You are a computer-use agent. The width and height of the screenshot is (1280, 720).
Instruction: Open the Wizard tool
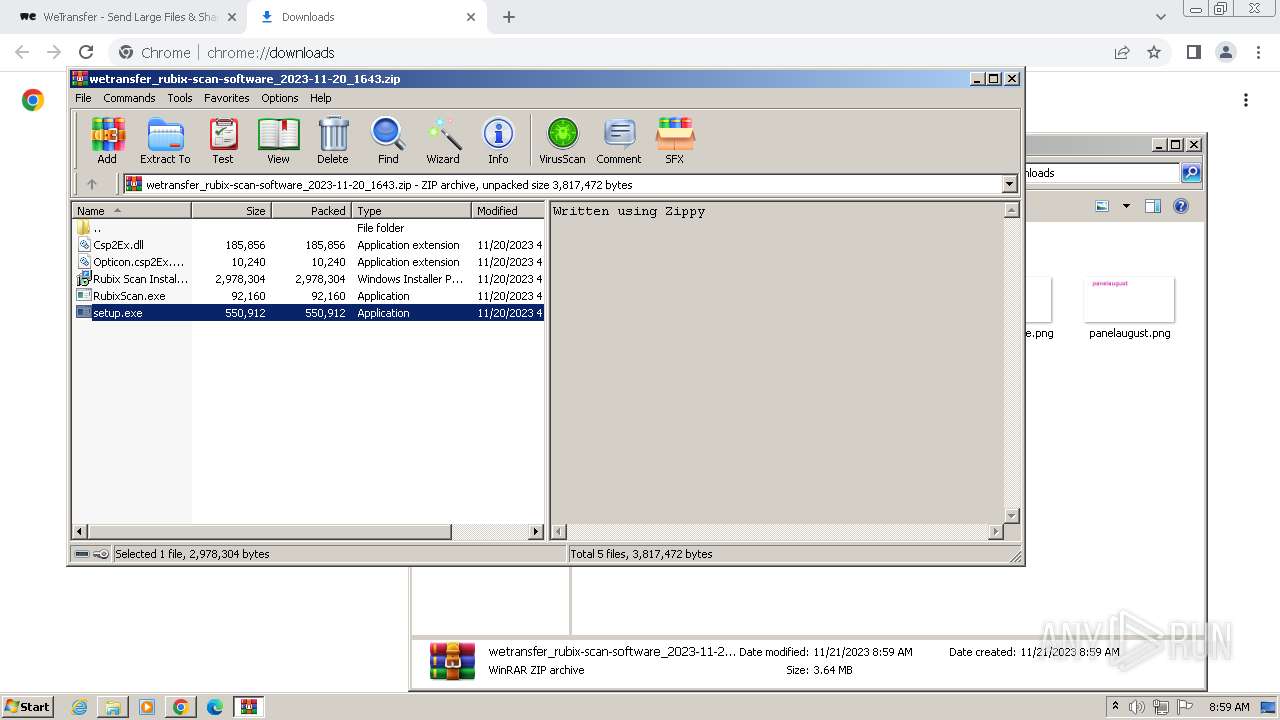pyautogui.click(x=443, y=140)
